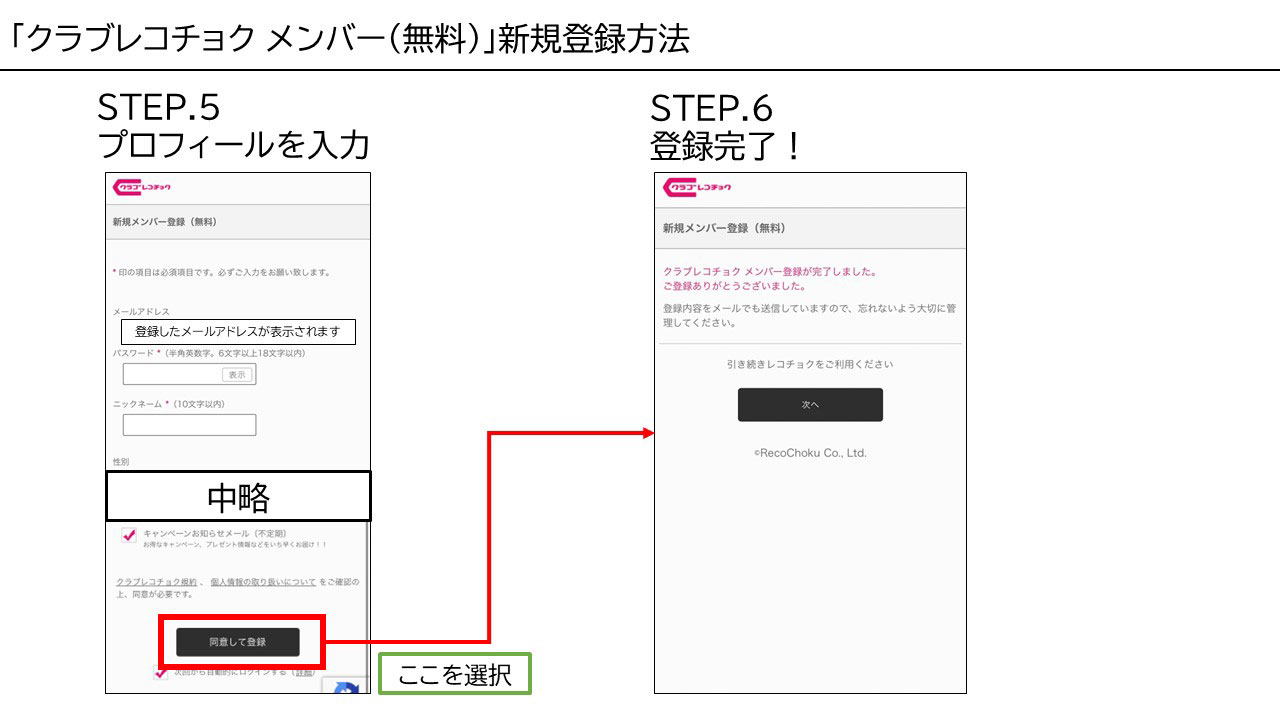1280x720 pixels.
Task: Click the 同意して登録 button
Action: coord(238,642)
